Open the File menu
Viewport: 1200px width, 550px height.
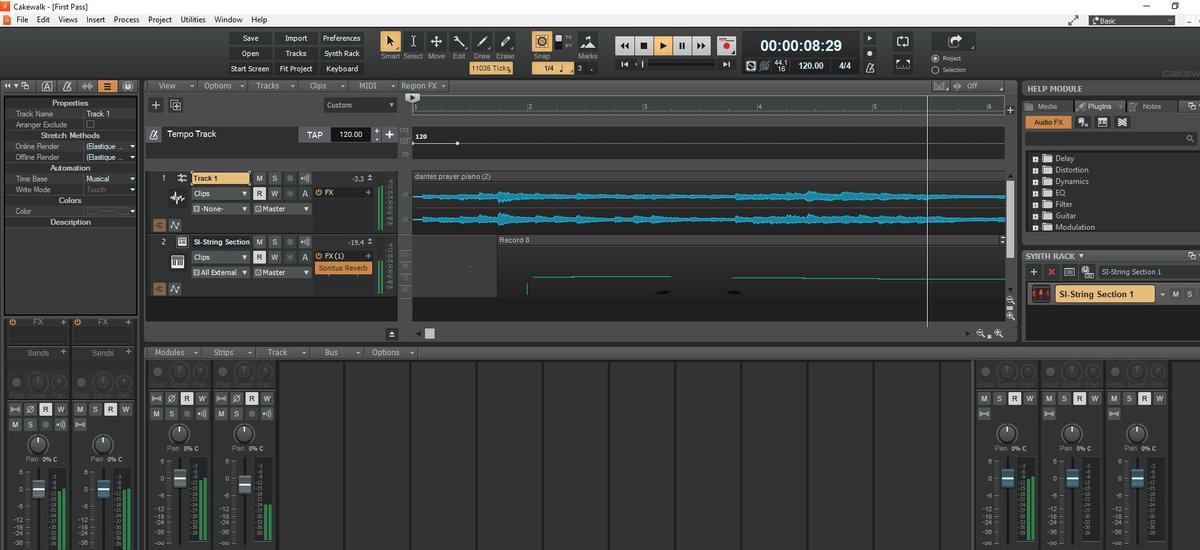pos(22,19)
